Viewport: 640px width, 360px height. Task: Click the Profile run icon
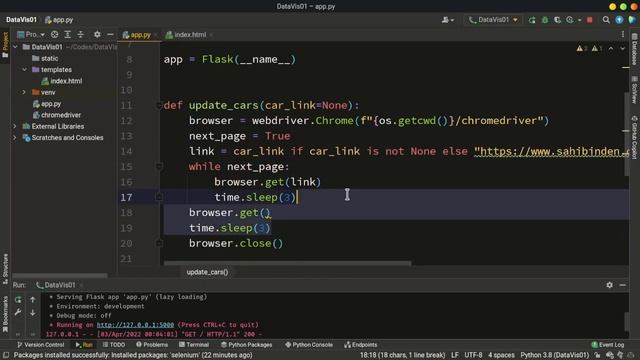[570, 20]
